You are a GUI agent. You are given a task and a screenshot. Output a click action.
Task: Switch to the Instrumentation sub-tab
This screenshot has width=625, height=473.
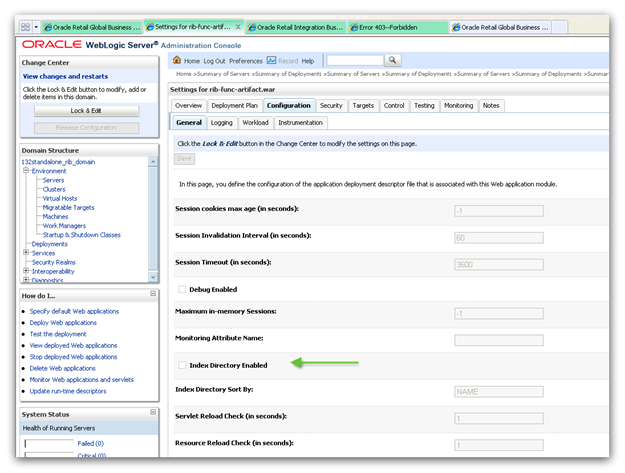click(x=301, y=123)
